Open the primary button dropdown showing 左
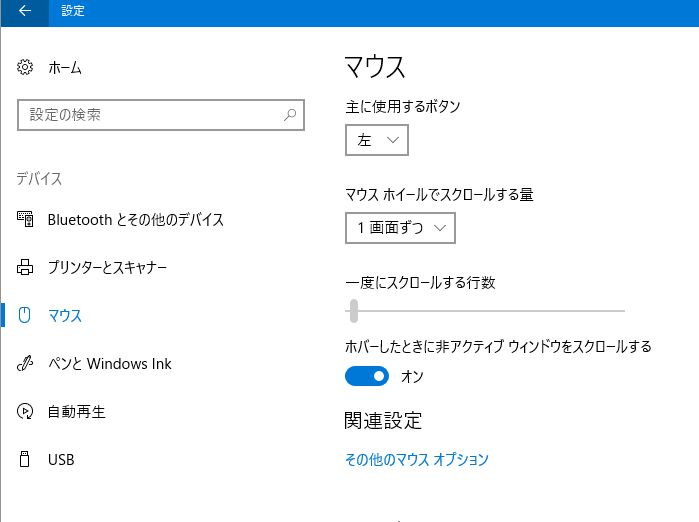Image resolution: width=699 pixels, height=522 pixels. [x=377, y=140]
